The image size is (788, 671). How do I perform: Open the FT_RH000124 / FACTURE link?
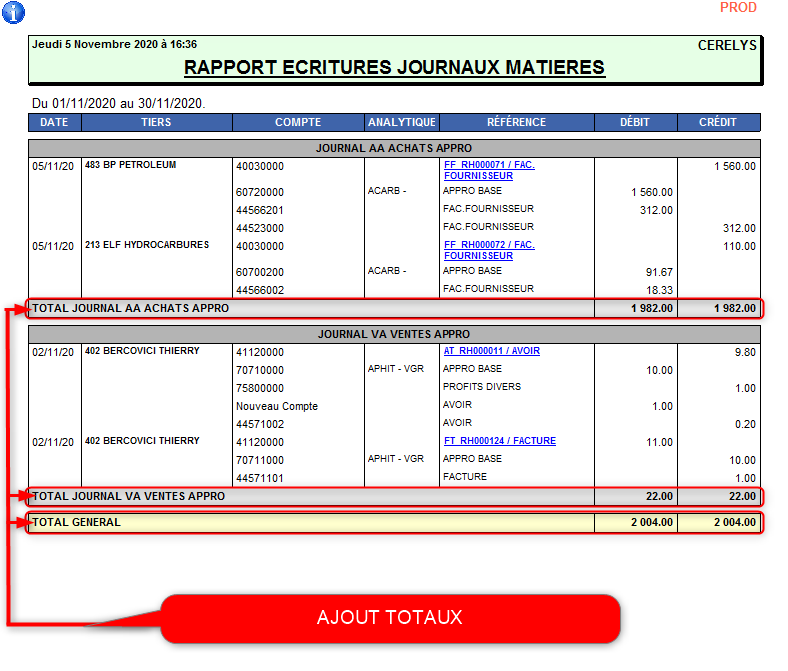(x=499, y=441)
